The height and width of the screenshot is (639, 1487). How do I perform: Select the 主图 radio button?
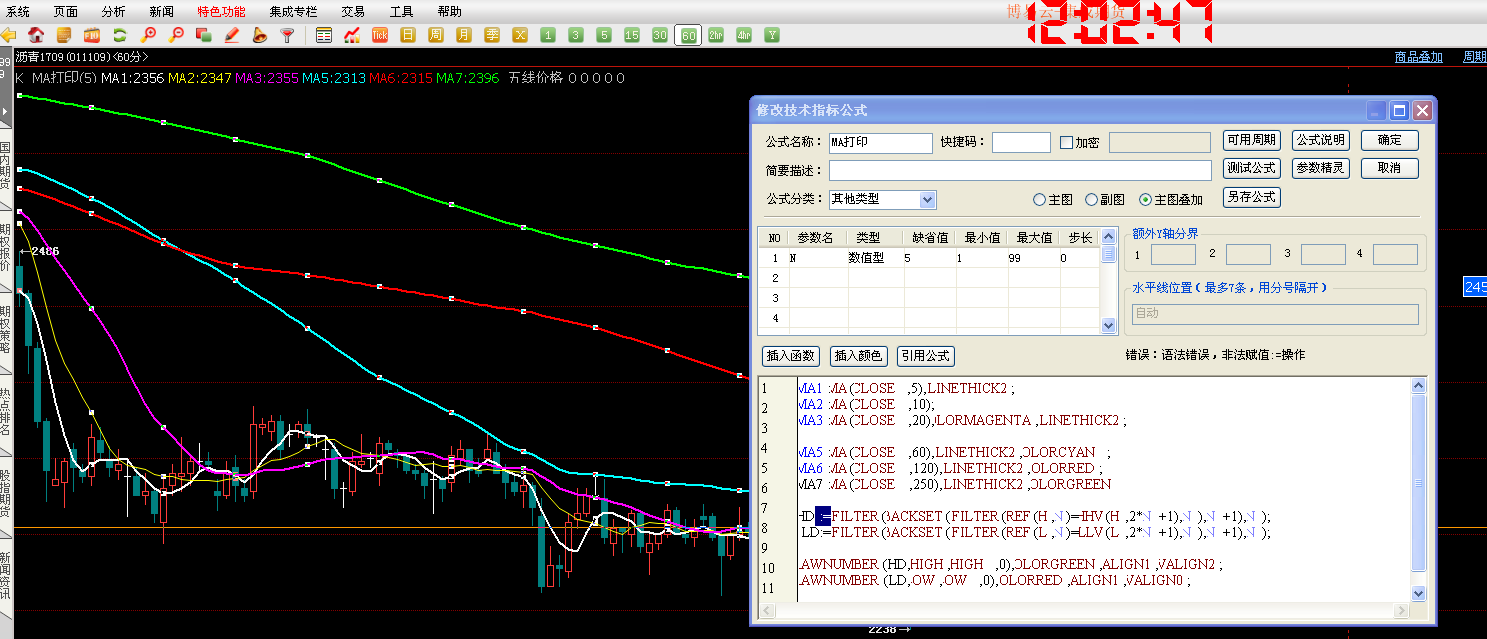pos(1040,200)
